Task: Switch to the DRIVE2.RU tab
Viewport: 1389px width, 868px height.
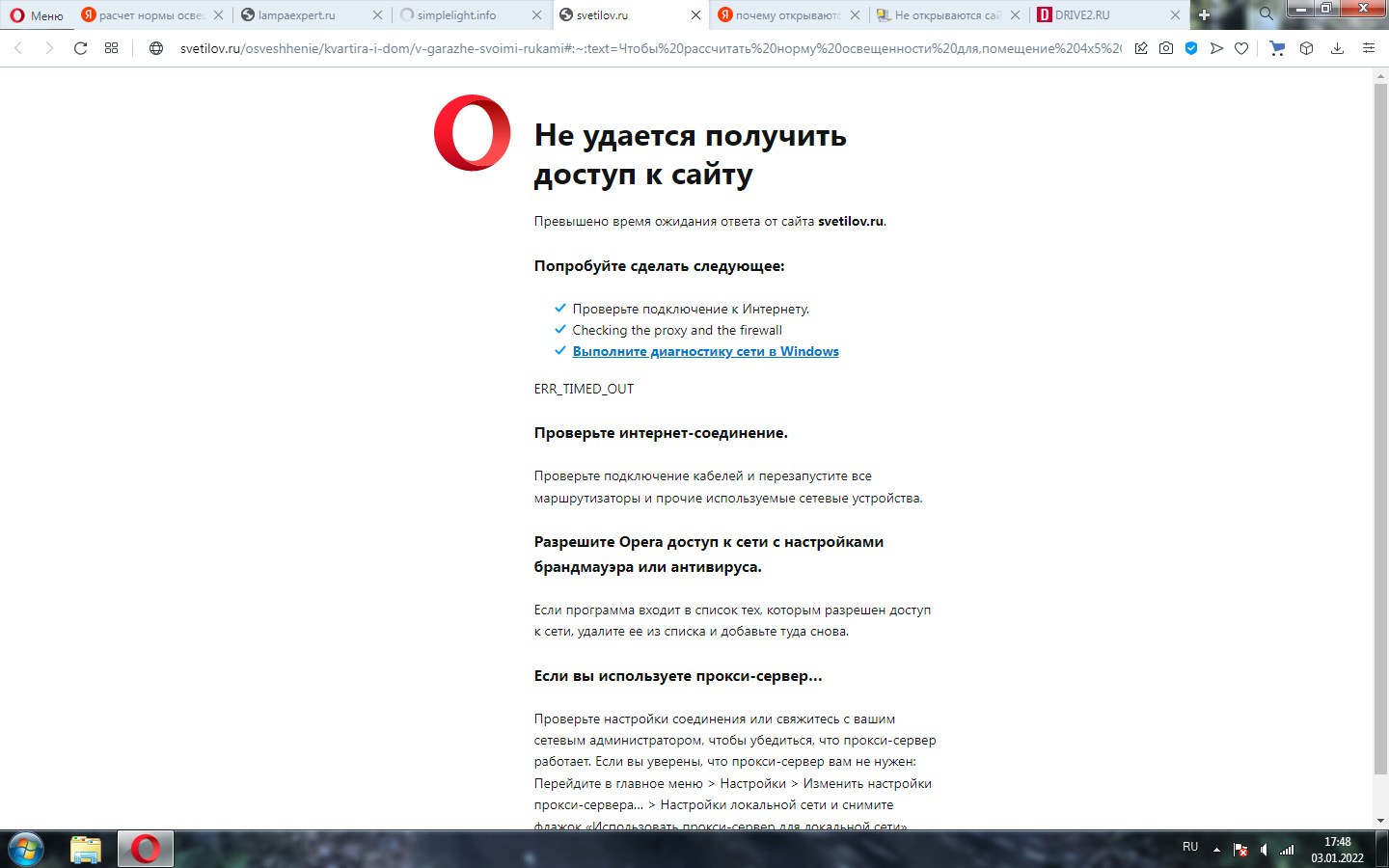Action: (x=1082, y=15)
